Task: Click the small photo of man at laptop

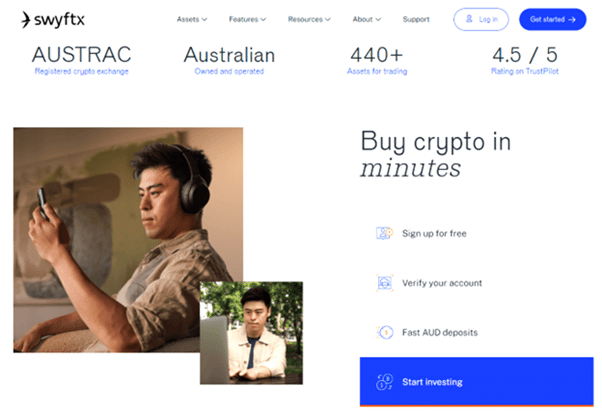Action: (251, 333)
